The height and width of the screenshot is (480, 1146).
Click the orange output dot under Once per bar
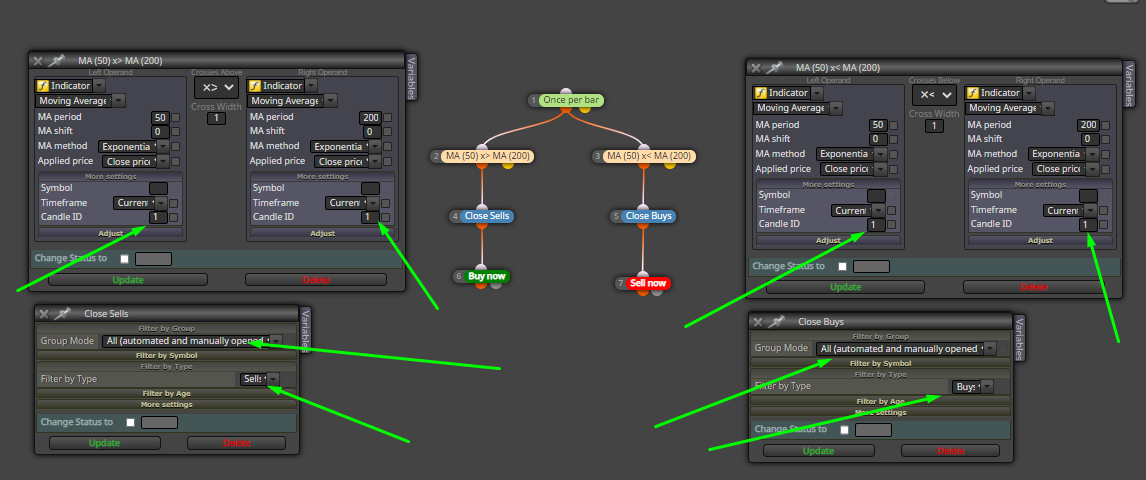coord(566,110)
